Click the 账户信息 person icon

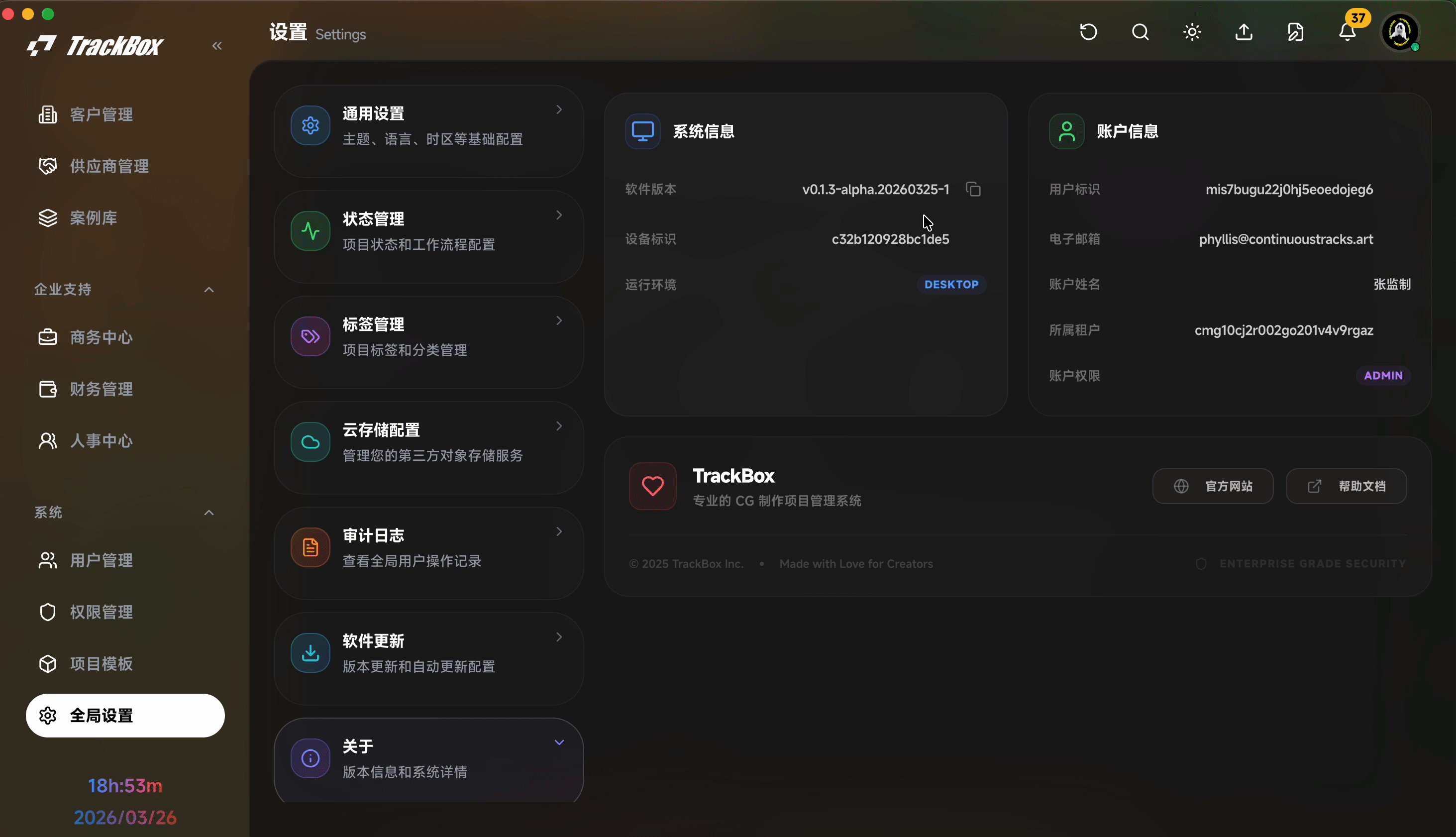(1066, 131)
